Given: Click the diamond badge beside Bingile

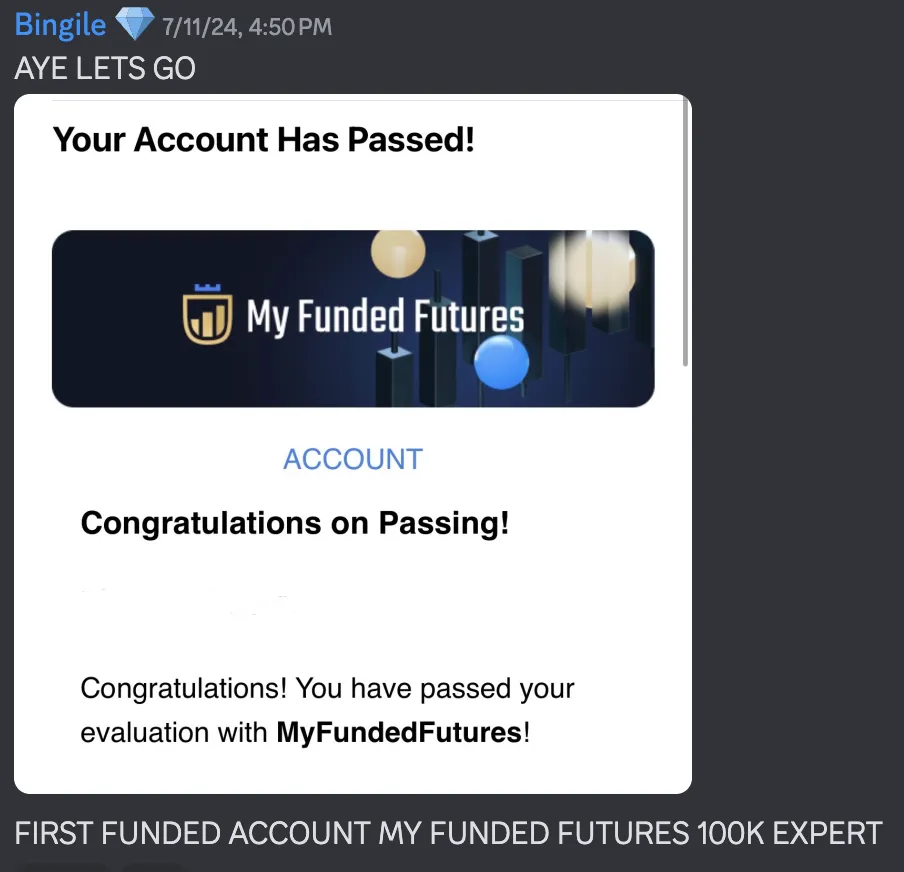Looking at the screenshot, I should coord(134,24).
